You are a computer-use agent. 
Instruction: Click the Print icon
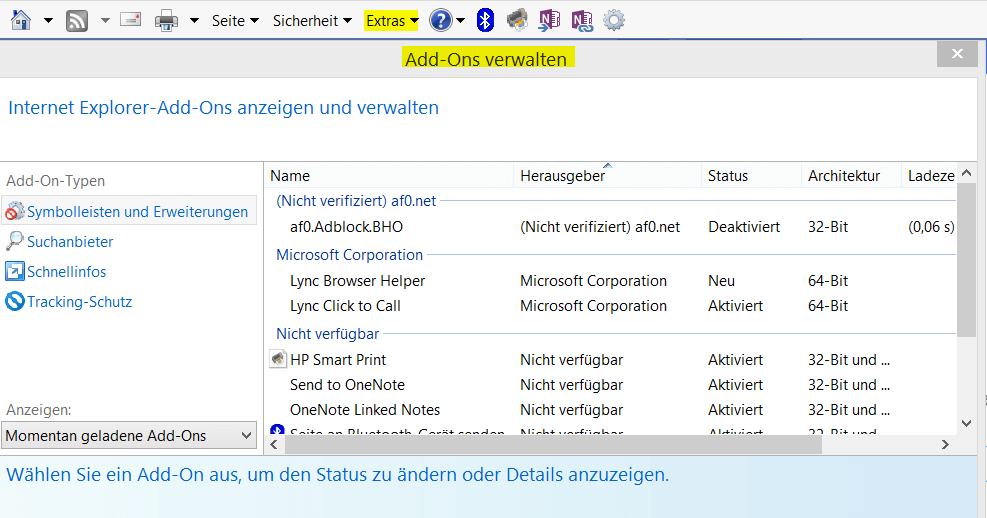166,21
